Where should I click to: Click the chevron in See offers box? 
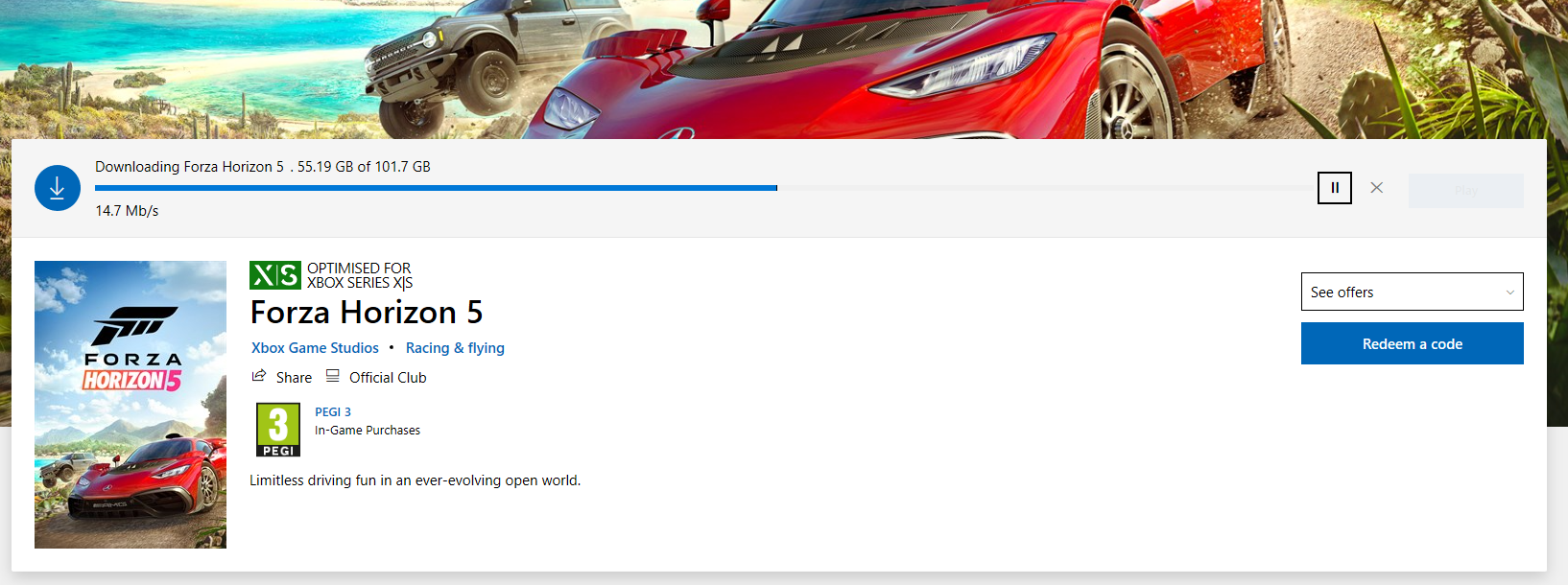(x=1510, y=292)
